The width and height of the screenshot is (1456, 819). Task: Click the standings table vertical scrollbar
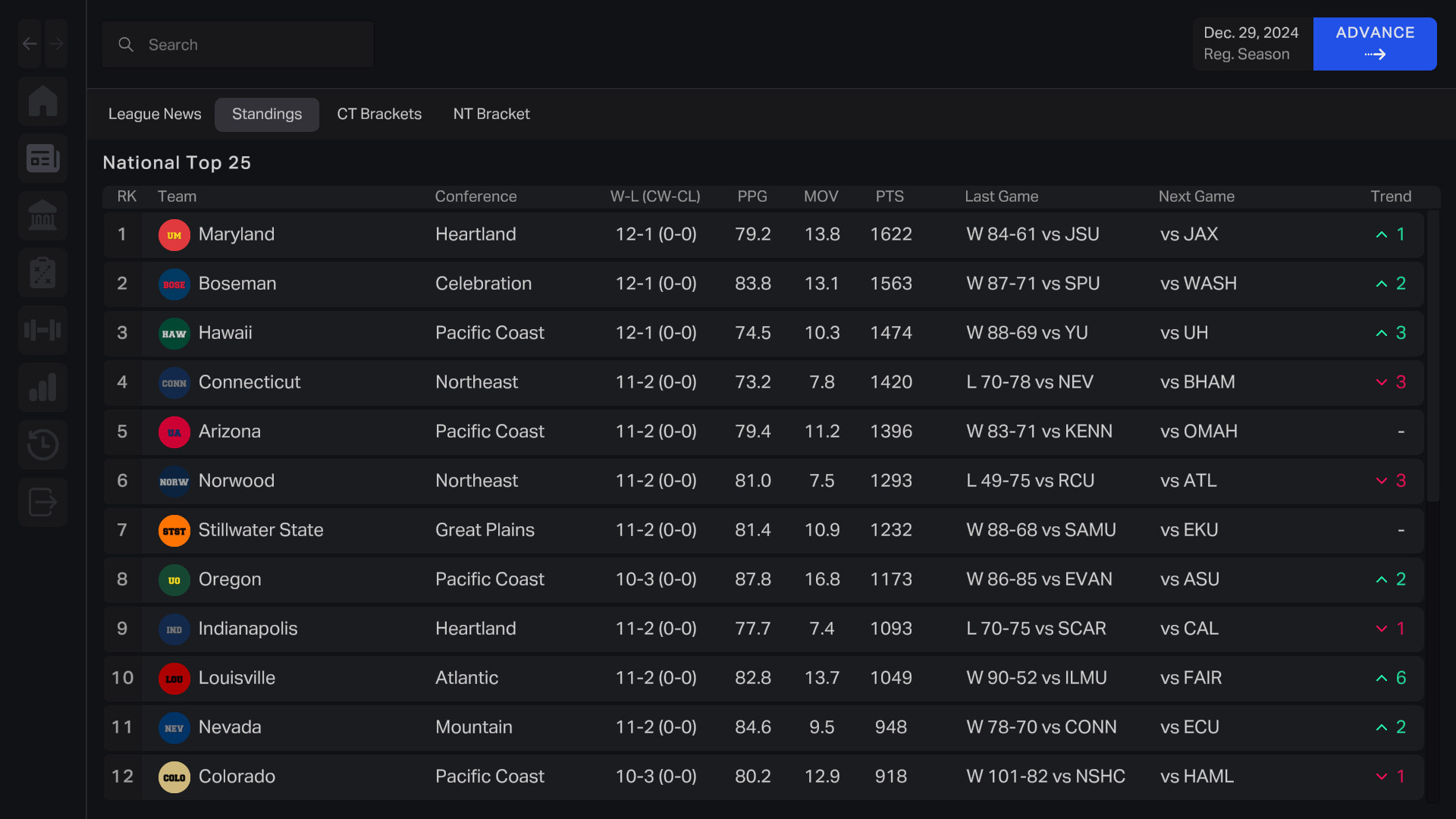[1432, 356]
